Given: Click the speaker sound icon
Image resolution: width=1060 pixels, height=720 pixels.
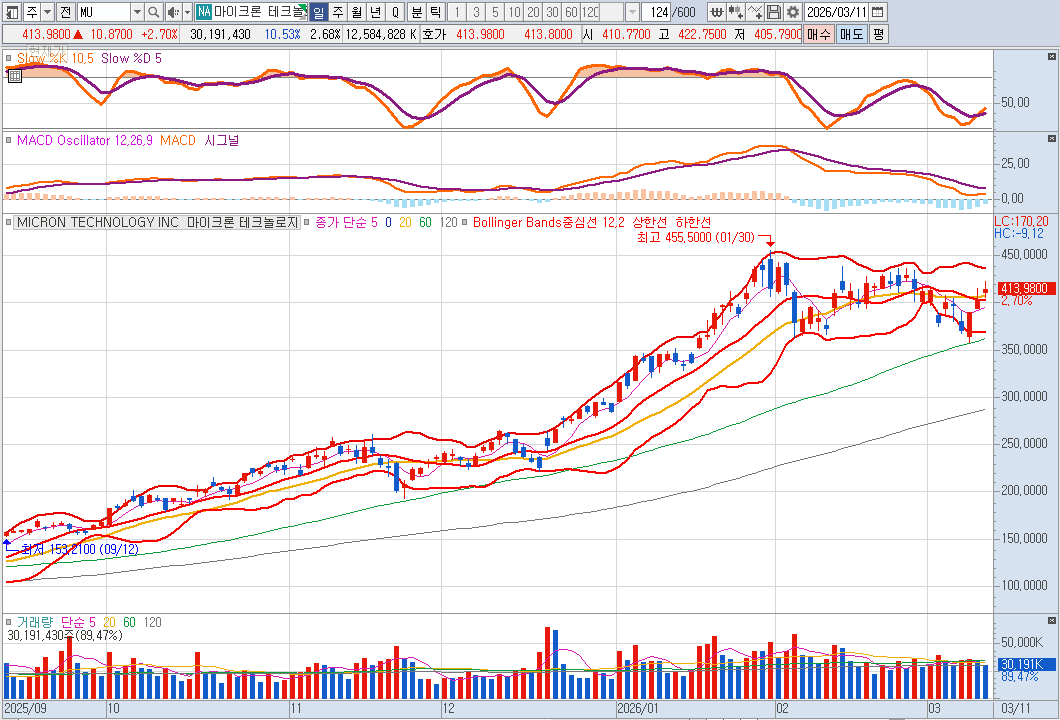Looking at the screenshot, I should pos(172,12).
